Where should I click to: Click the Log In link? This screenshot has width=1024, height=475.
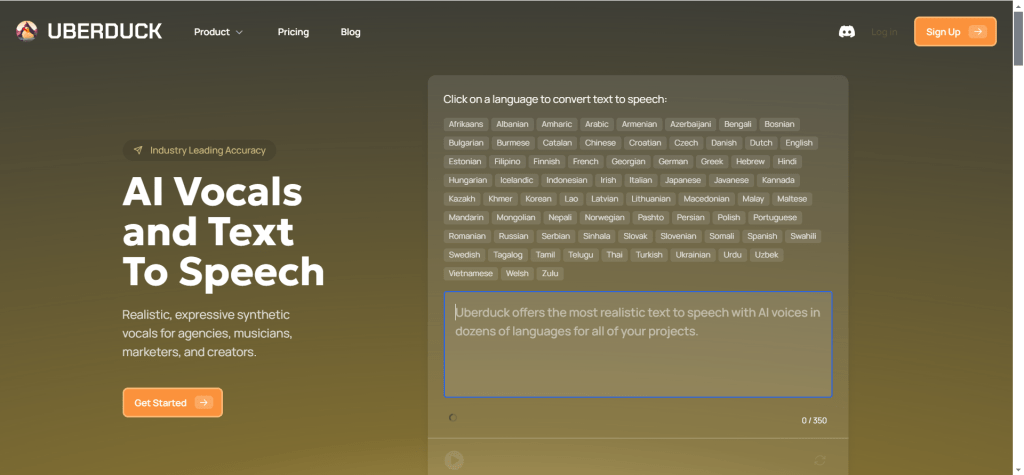click(884, 32)
